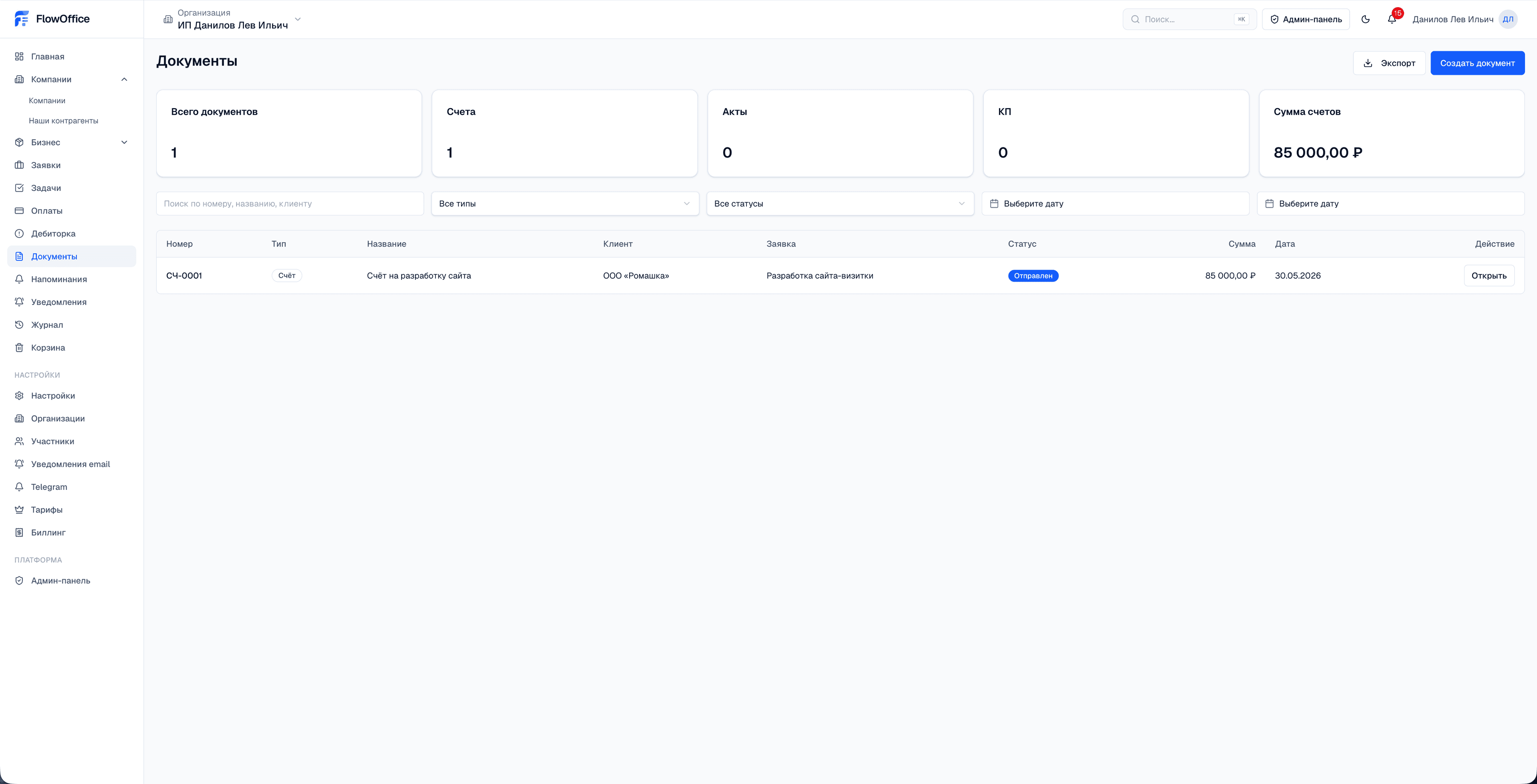Screen dimensions: 1537x784
Task: Click the Админ-панель button in header
Action: click(x=1306, y=20)
